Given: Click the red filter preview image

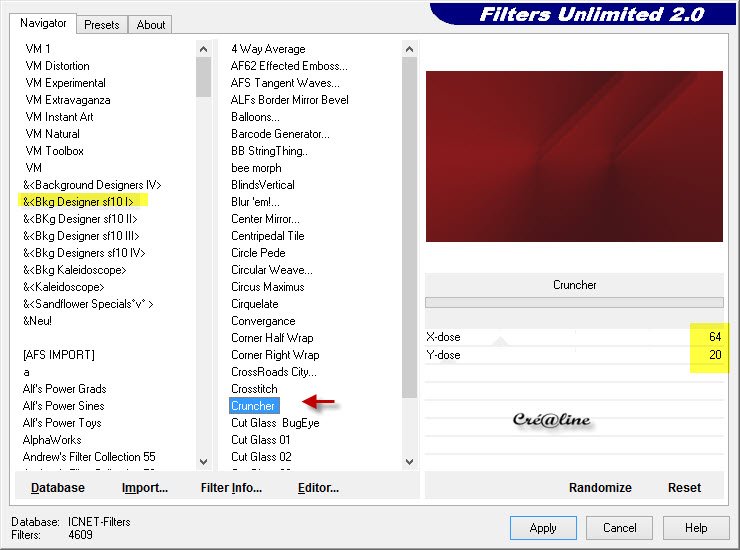Looking at the screenshot, I should point(574,156).
